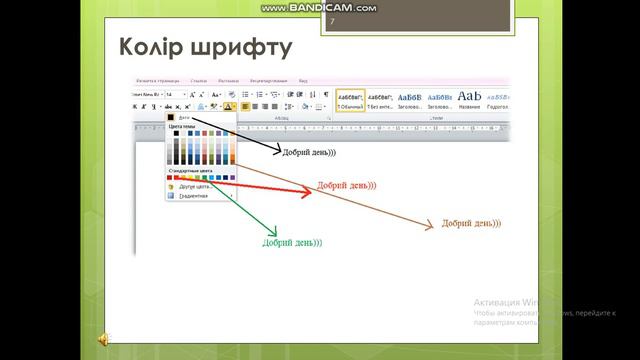640x360 pixels.
Task: Click the Grow Font icon
Action: pyautogui.click(x=192, y=95)
